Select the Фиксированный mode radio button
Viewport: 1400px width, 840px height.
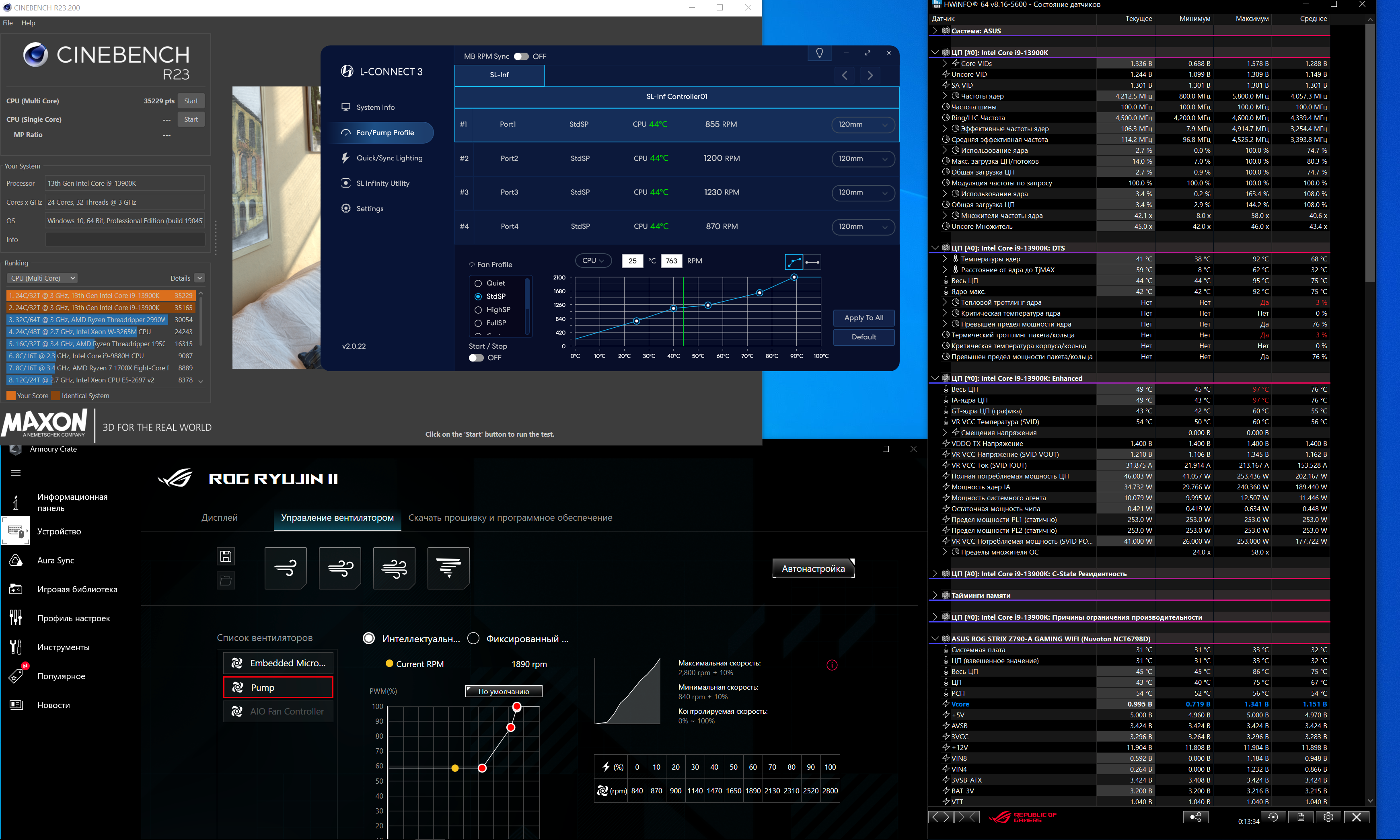[x=473, y=639]
